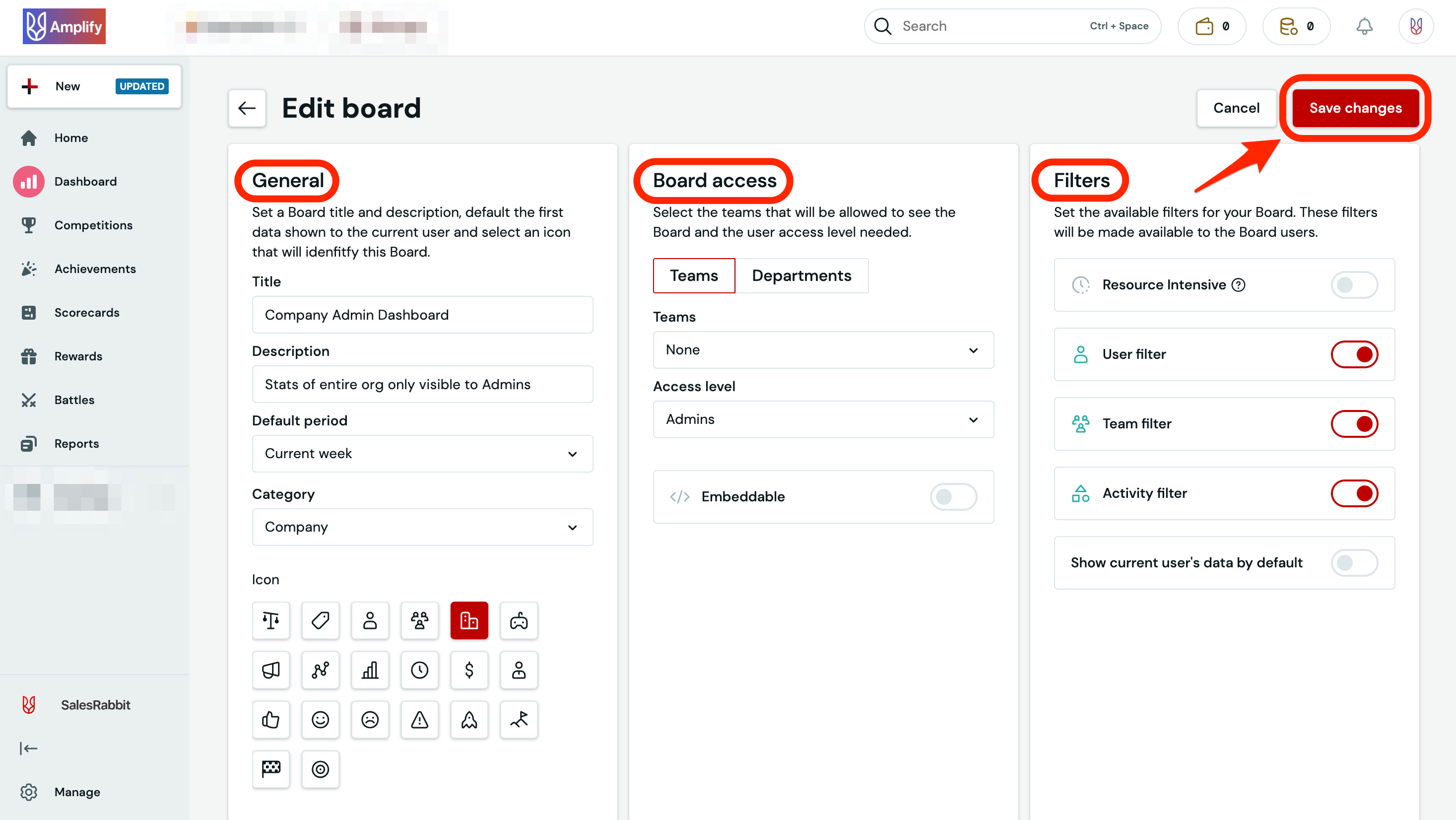Select the checkered flag board icon
Screen dimensions: 1456x820
click(271, 769)
